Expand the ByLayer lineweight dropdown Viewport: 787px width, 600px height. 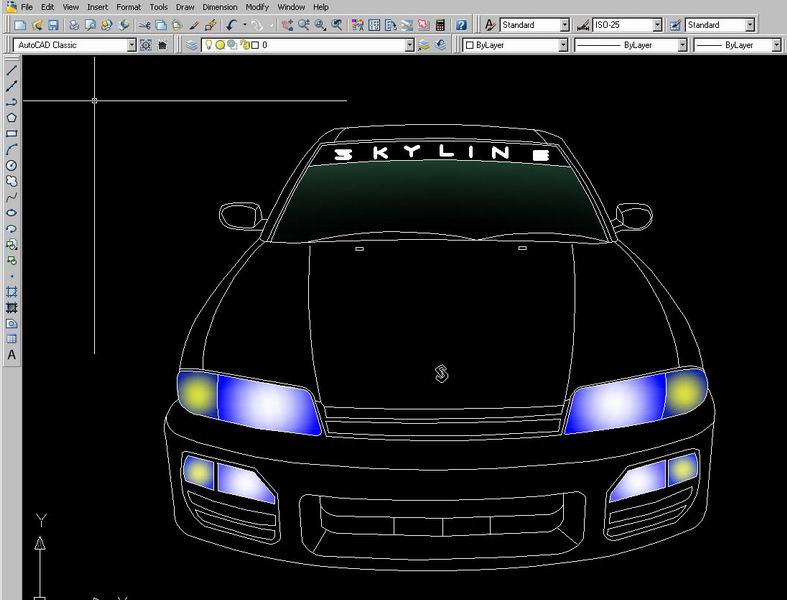coord(776,45)
